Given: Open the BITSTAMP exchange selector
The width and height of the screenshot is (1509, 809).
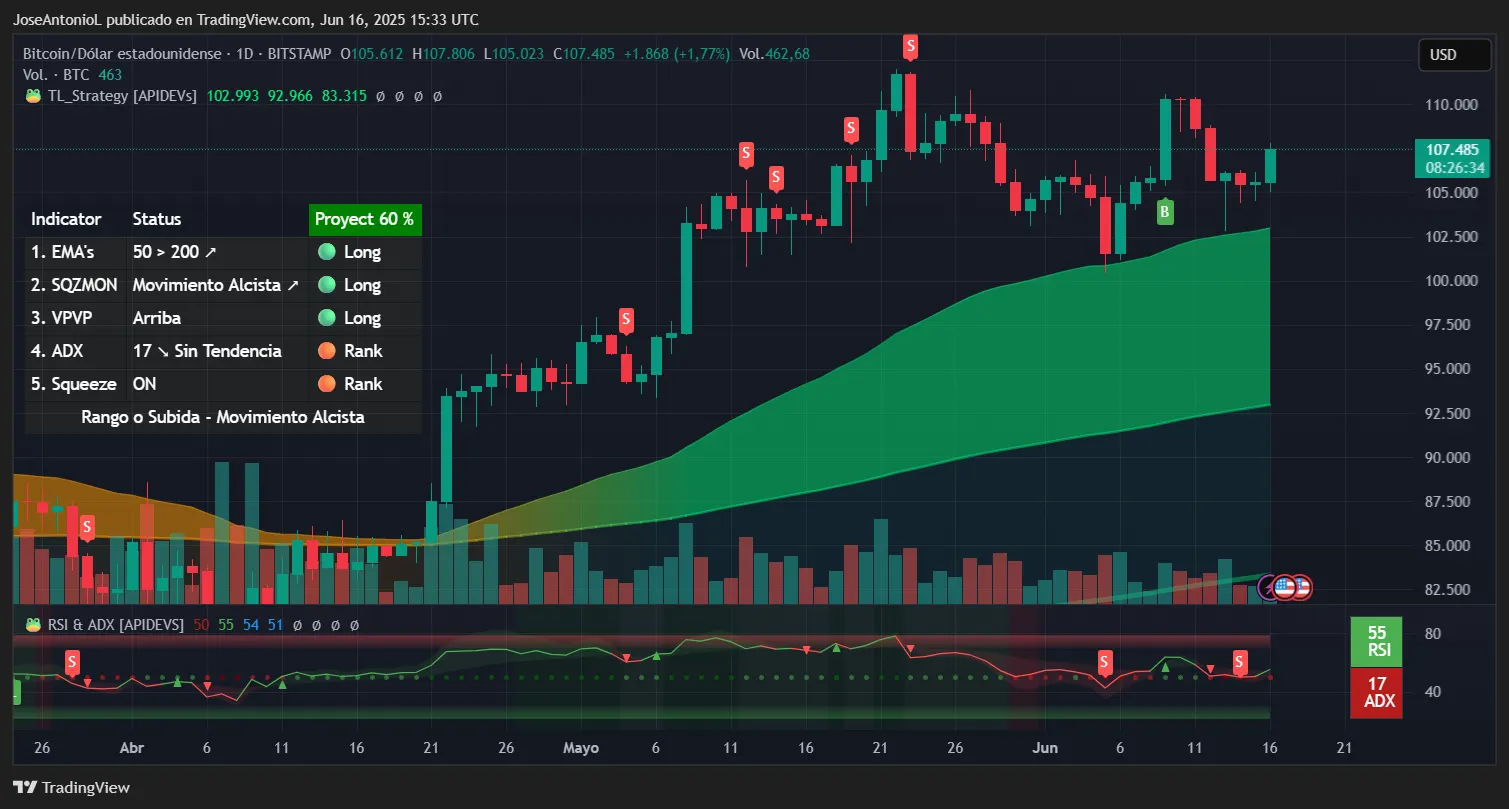Looking at the screenshot, I should pyautogui.click(x=298, y=54).
